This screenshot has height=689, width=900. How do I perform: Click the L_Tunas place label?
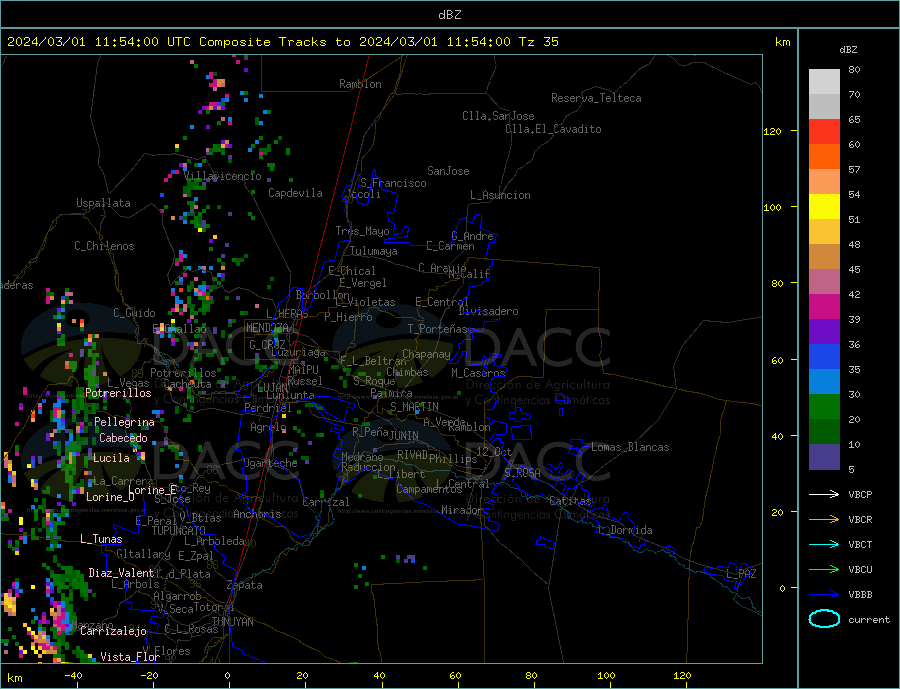101,539
